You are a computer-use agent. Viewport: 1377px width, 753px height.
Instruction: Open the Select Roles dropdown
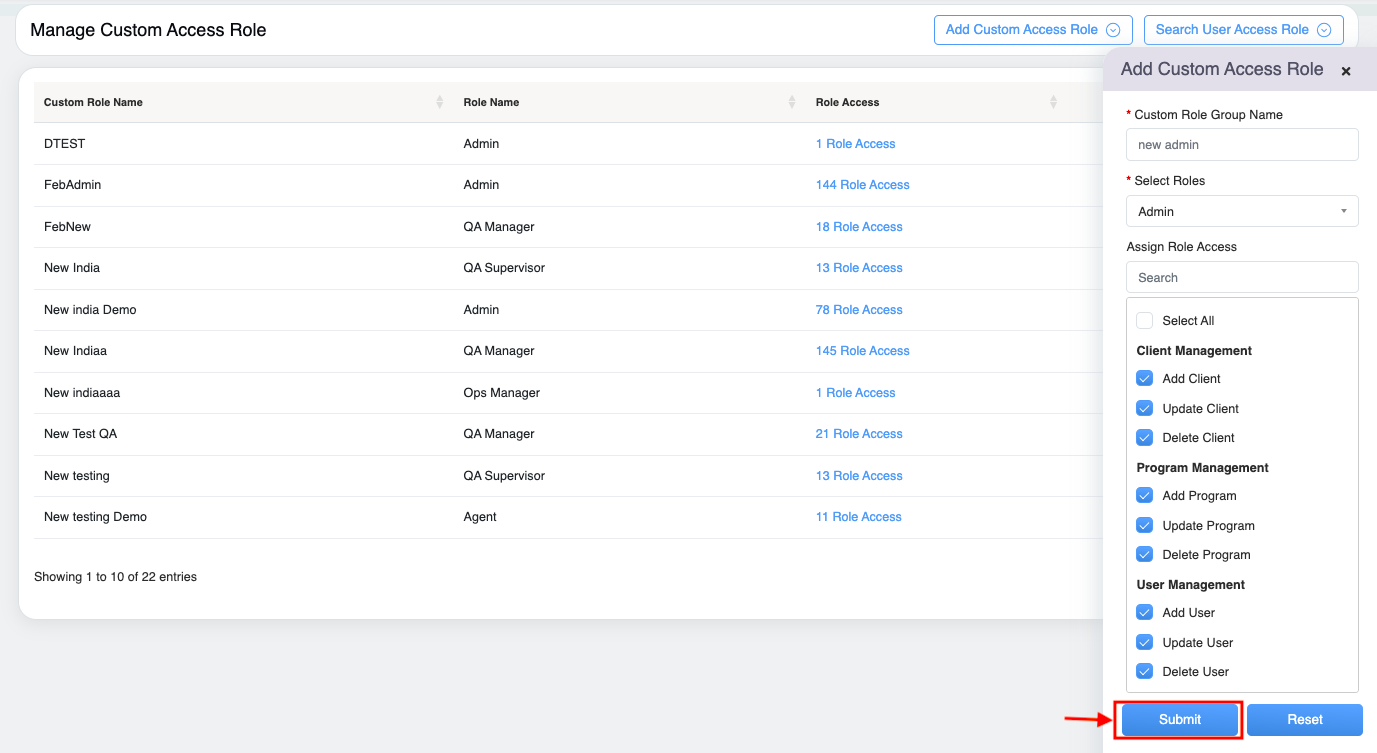click(x=1241, y=211)
